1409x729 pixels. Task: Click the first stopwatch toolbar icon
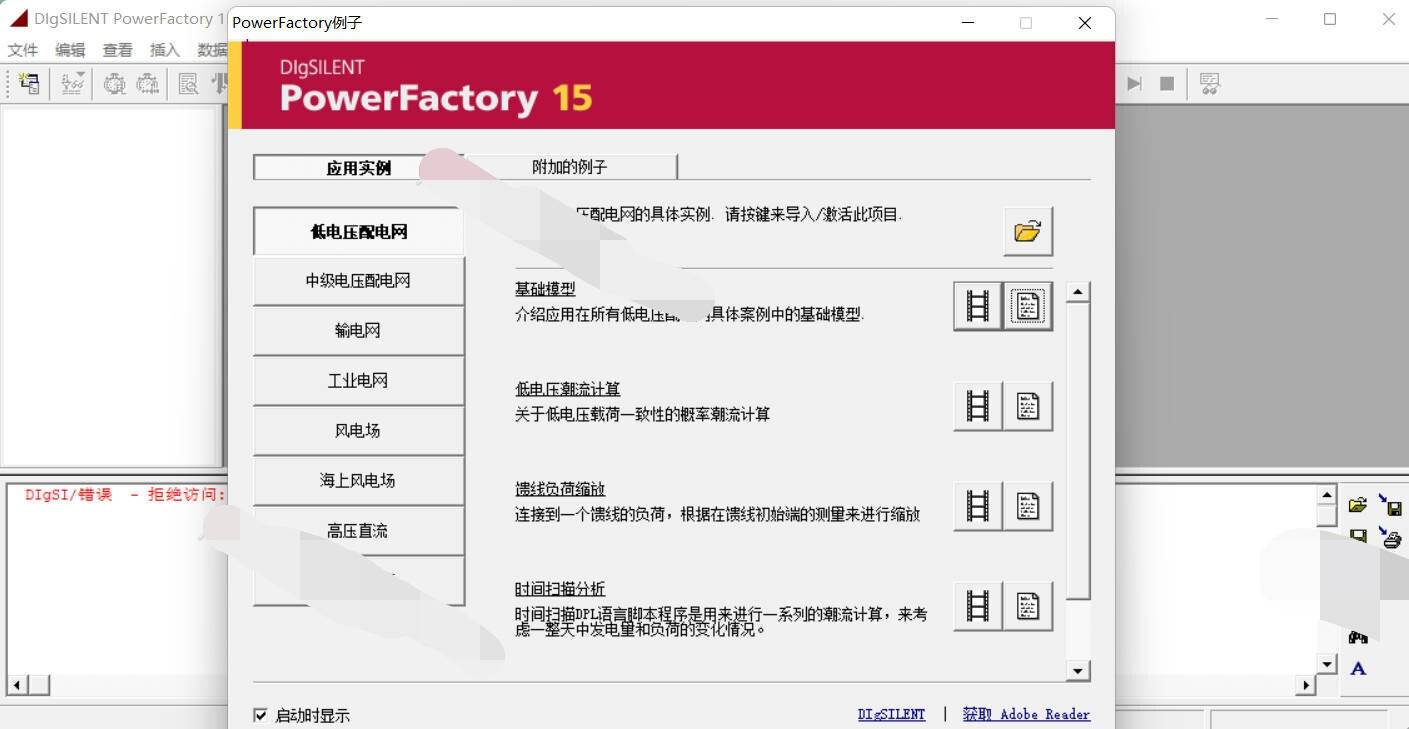point(115,84)
